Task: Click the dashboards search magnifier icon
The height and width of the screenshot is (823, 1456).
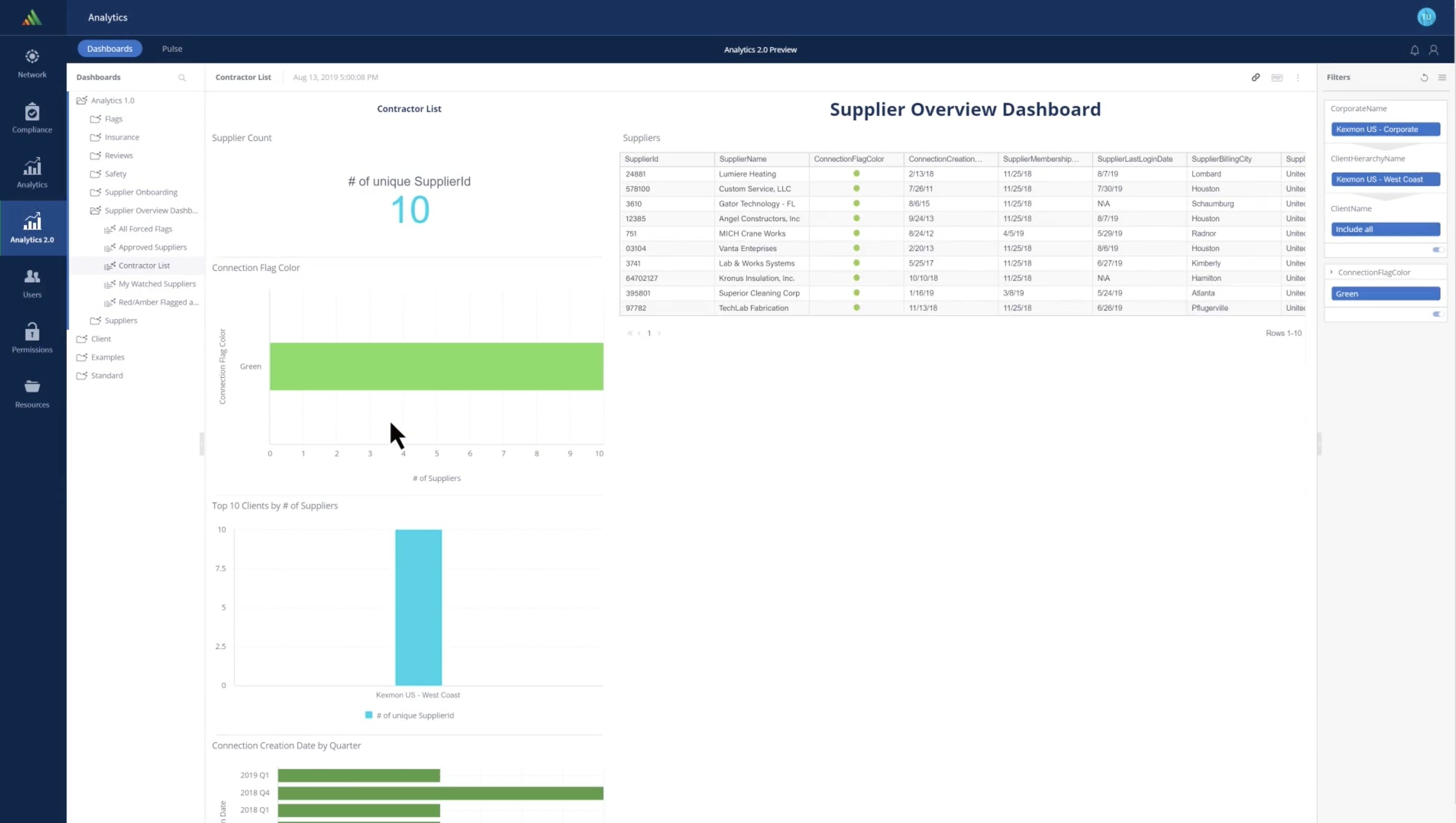Action: click(182, 77)
